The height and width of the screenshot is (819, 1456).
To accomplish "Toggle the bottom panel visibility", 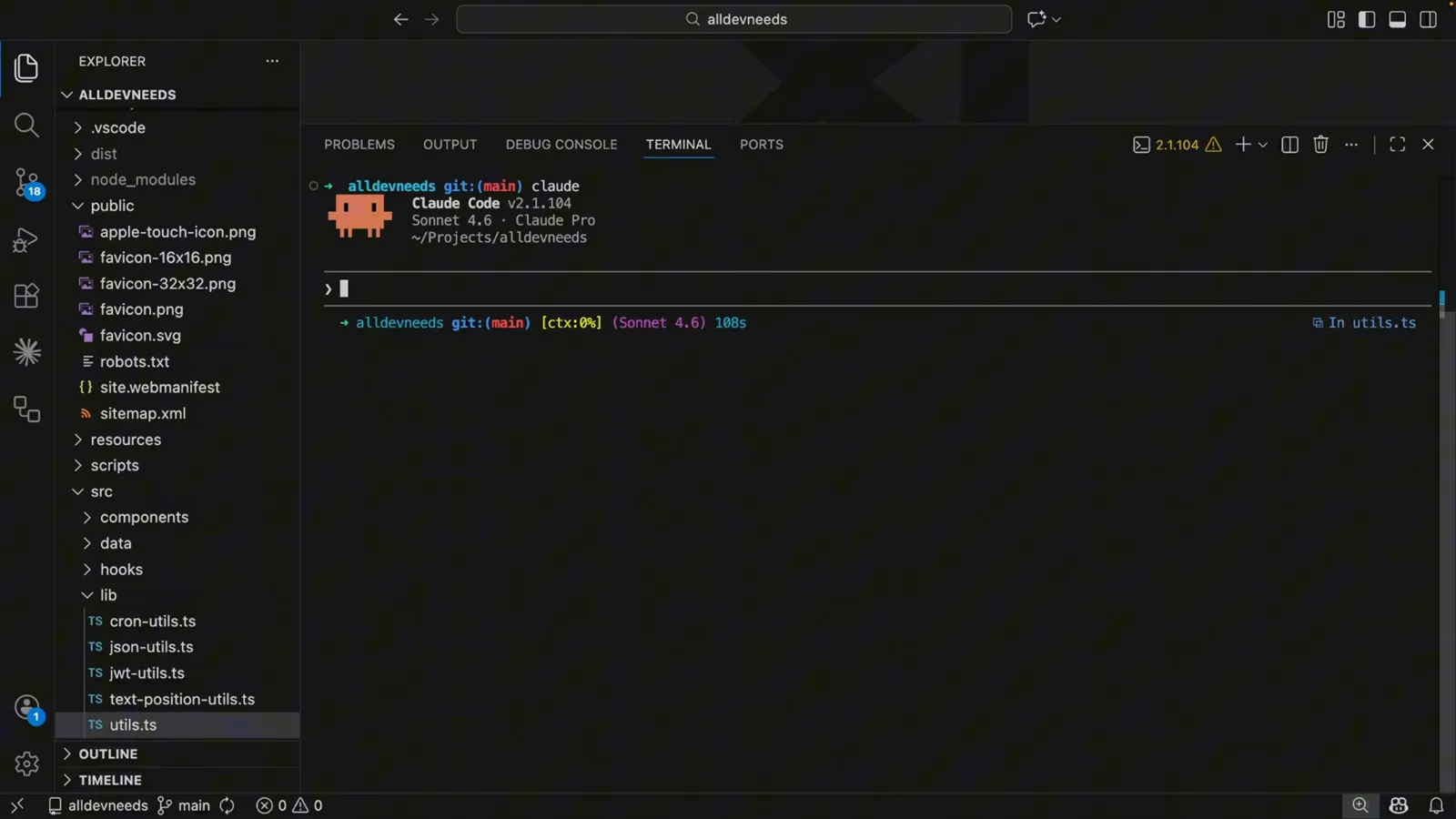I will 1398,19.
